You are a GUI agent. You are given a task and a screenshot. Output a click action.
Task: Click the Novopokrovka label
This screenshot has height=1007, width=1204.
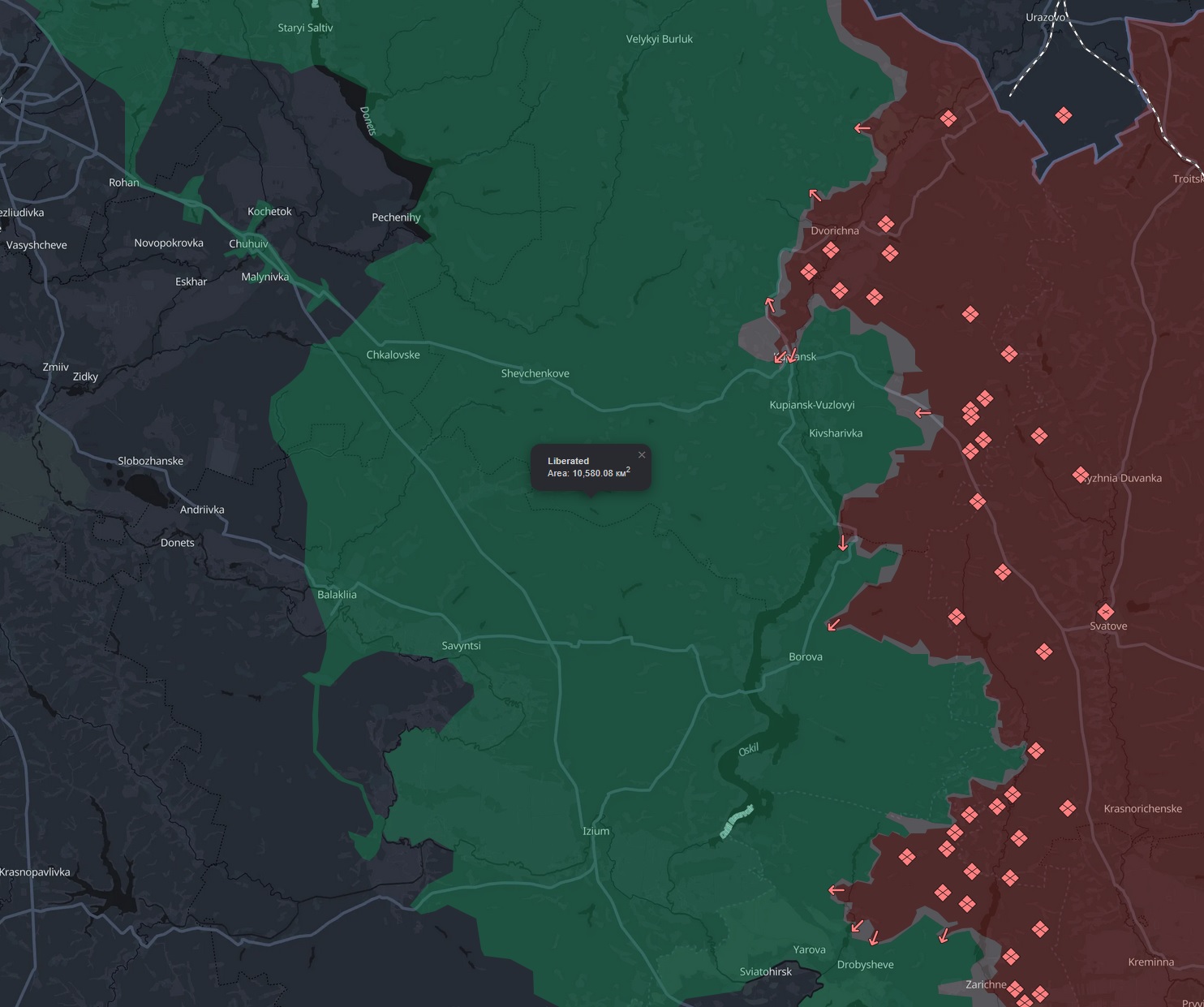tap(169, 243)
